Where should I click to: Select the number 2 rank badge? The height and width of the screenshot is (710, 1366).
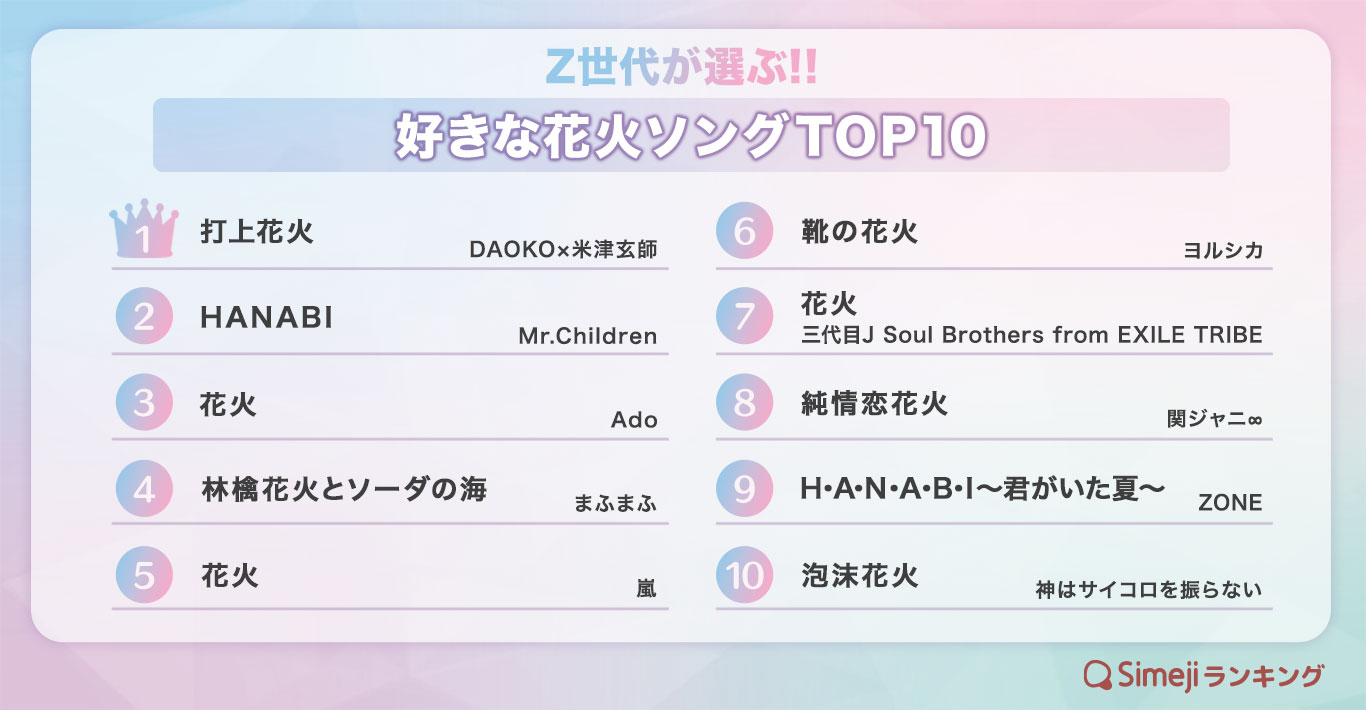(144, 317)
